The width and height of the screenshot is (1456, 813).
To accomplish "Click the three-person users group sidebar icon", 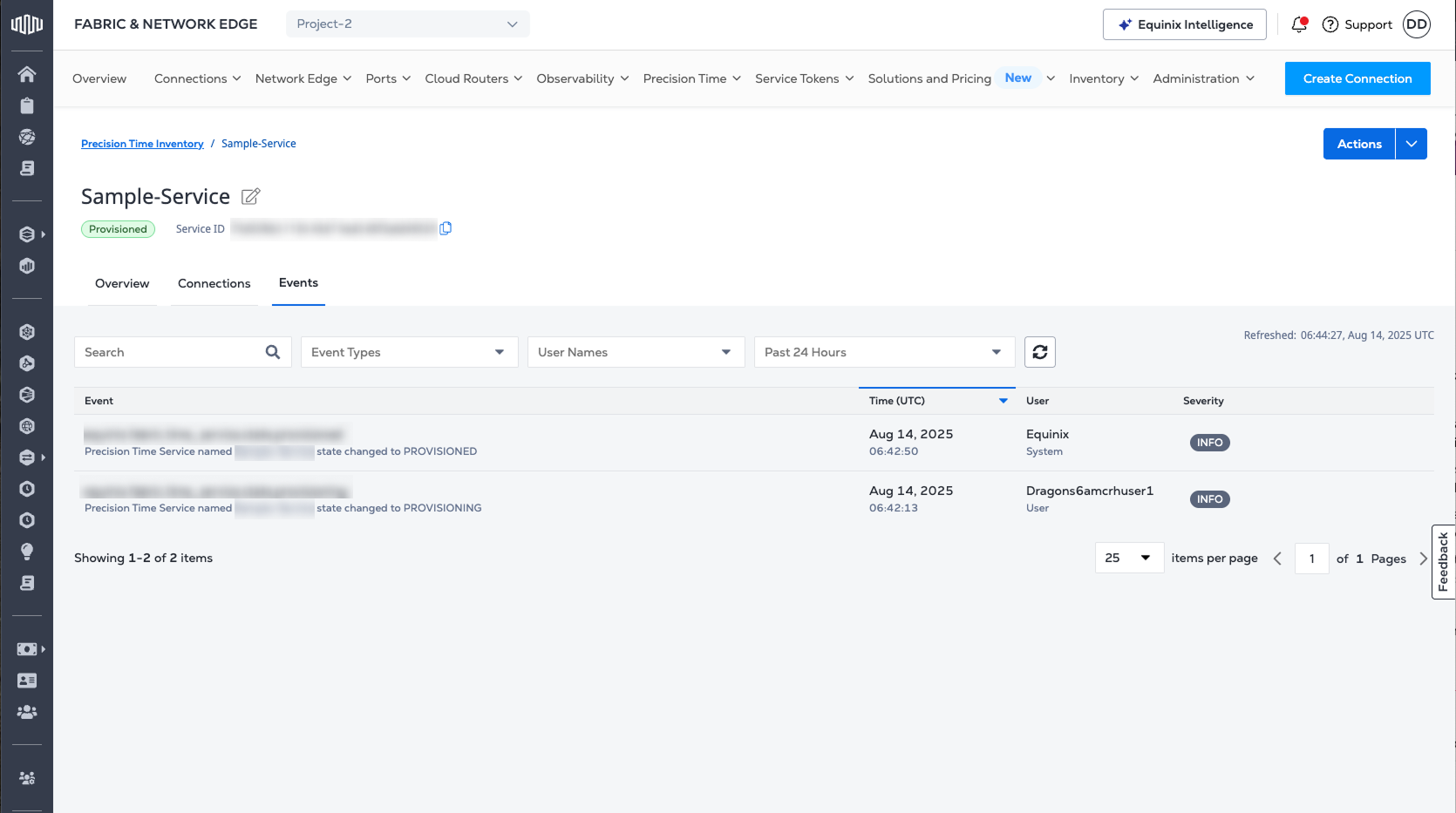I will (x=27, y=712).
